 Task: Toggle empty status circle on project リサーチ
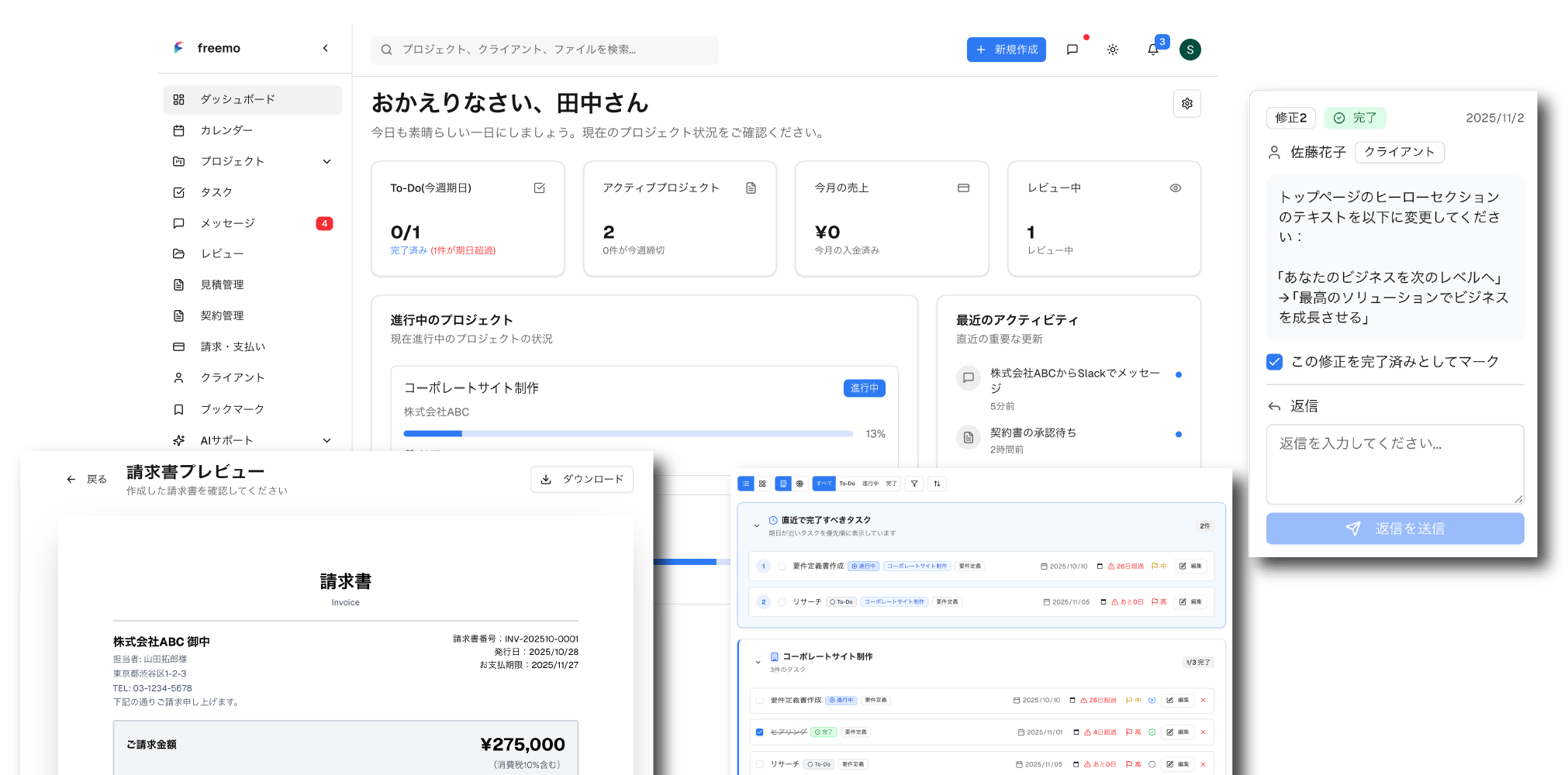1152,764
